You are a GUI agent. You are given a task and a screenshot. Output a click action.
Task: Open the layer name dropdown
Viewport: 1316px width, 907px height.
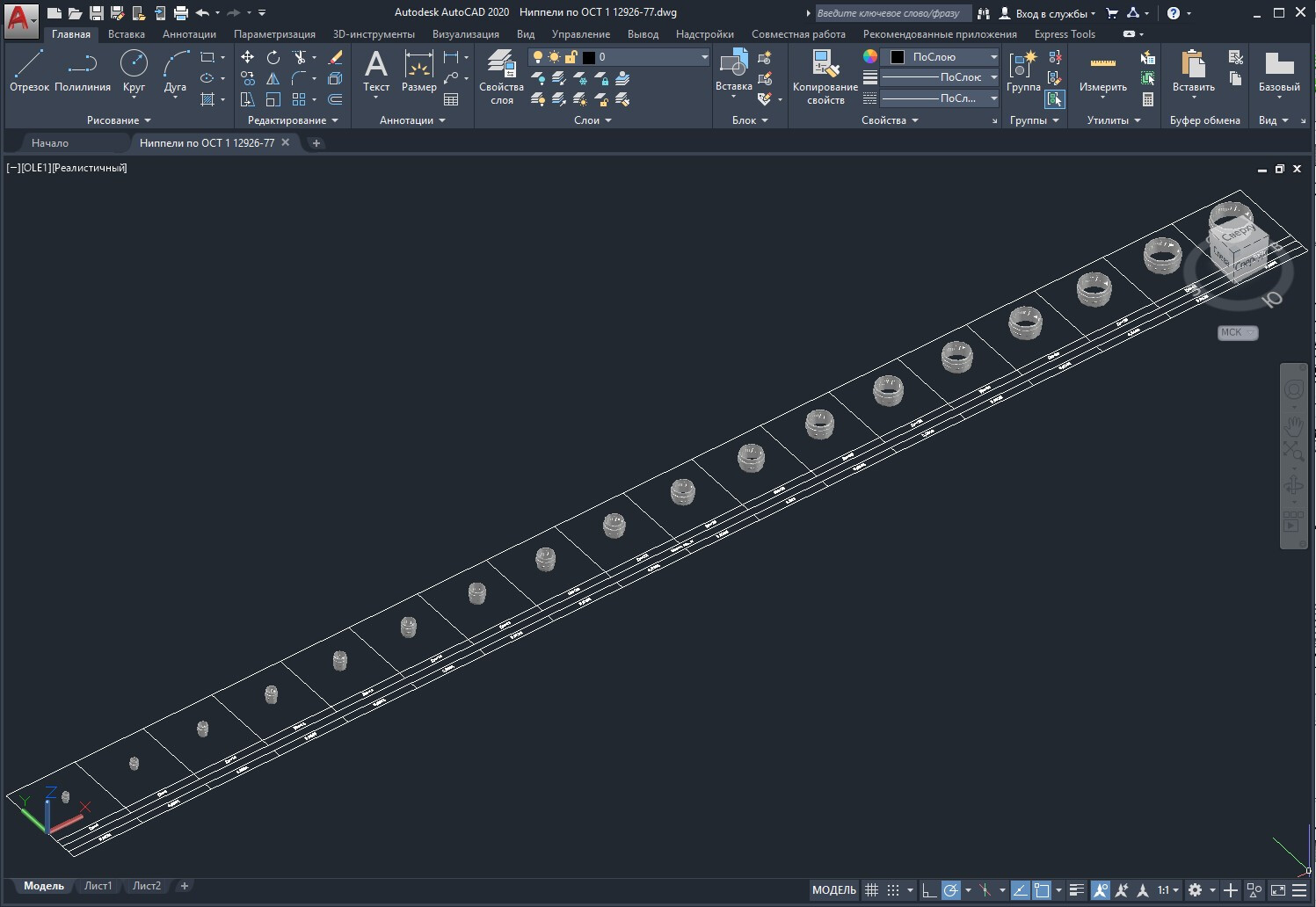click(x=619, y=57)
